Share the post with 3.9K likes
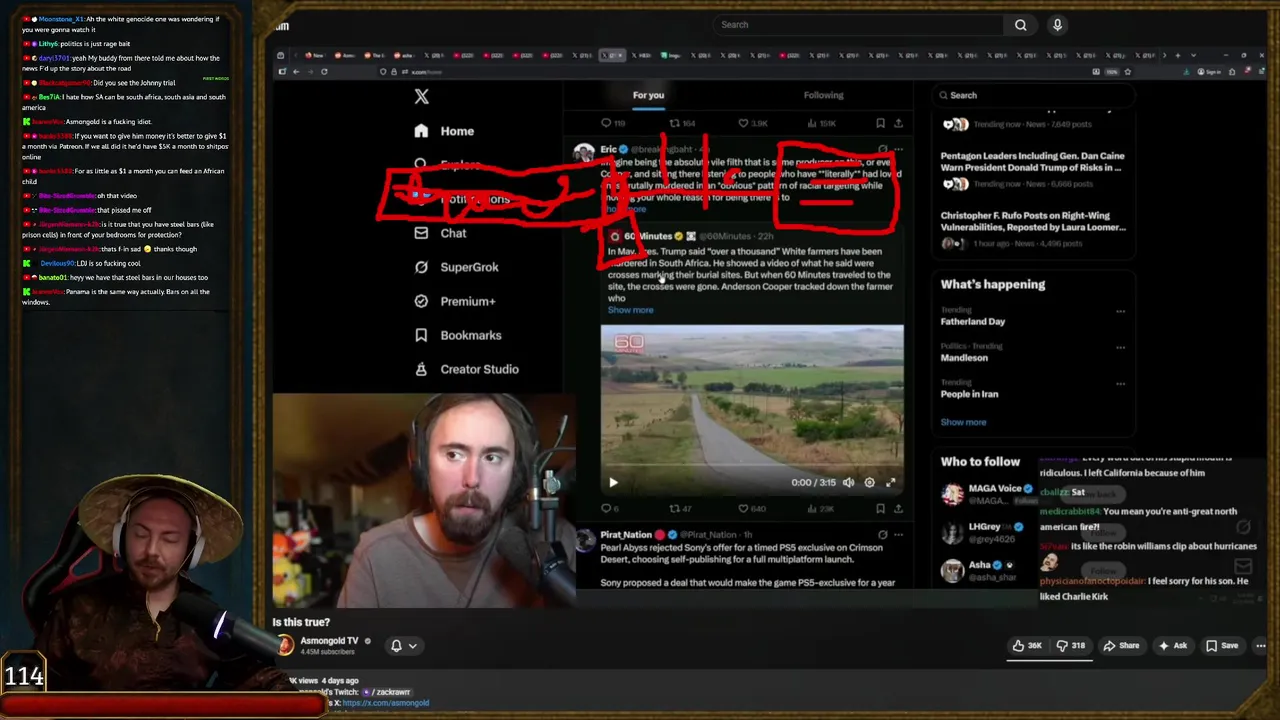This screenshot has height=720, width=1280. tap(898, 123)
